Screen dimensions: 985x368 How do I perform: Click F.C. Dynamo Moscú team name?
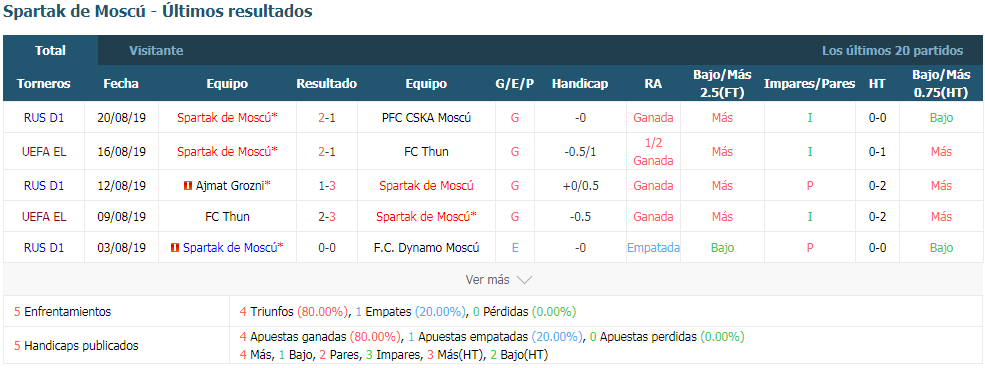(x=426, y=248)
